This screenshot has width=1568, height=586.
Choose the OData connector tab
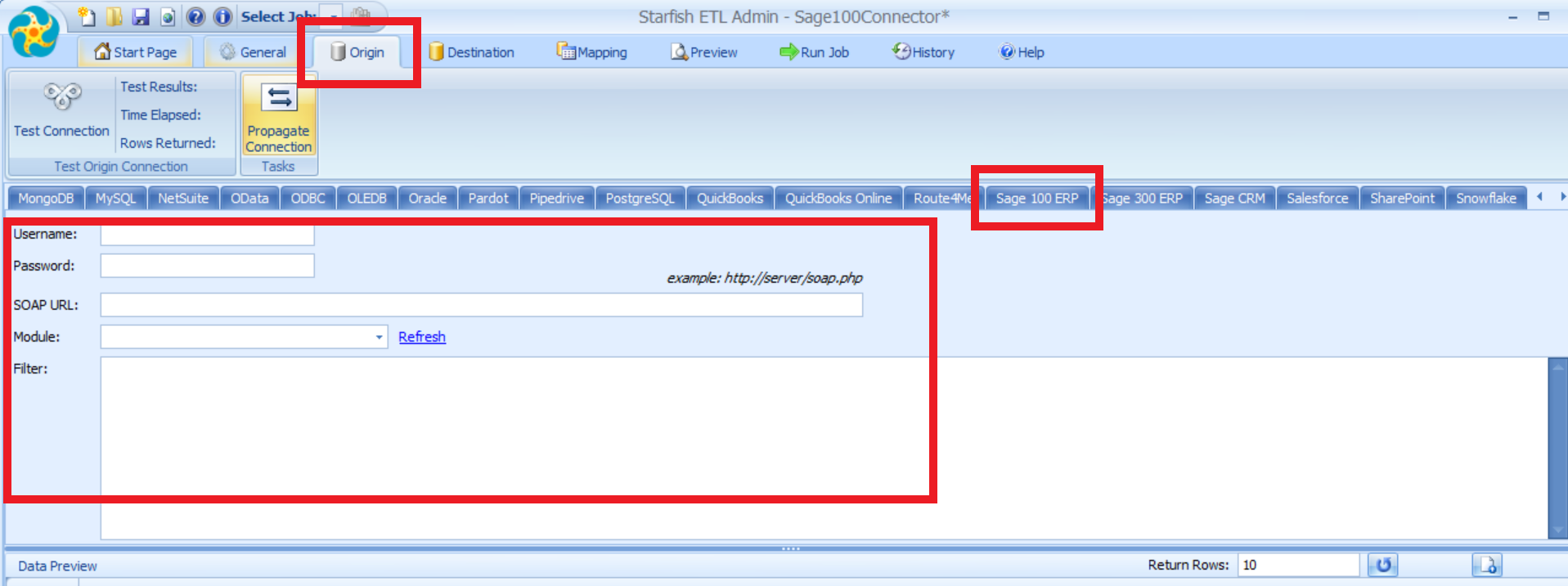click(249, 199)
